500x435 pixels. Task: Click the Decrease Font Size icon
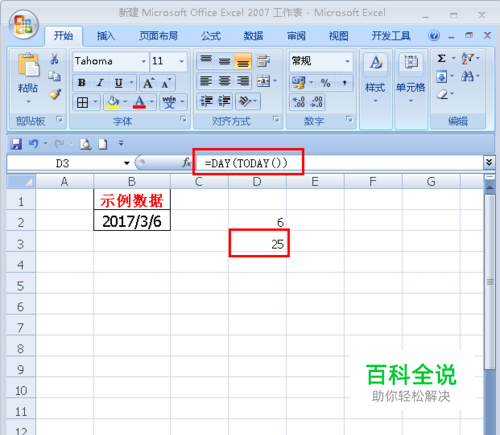[x=166, y=83]
